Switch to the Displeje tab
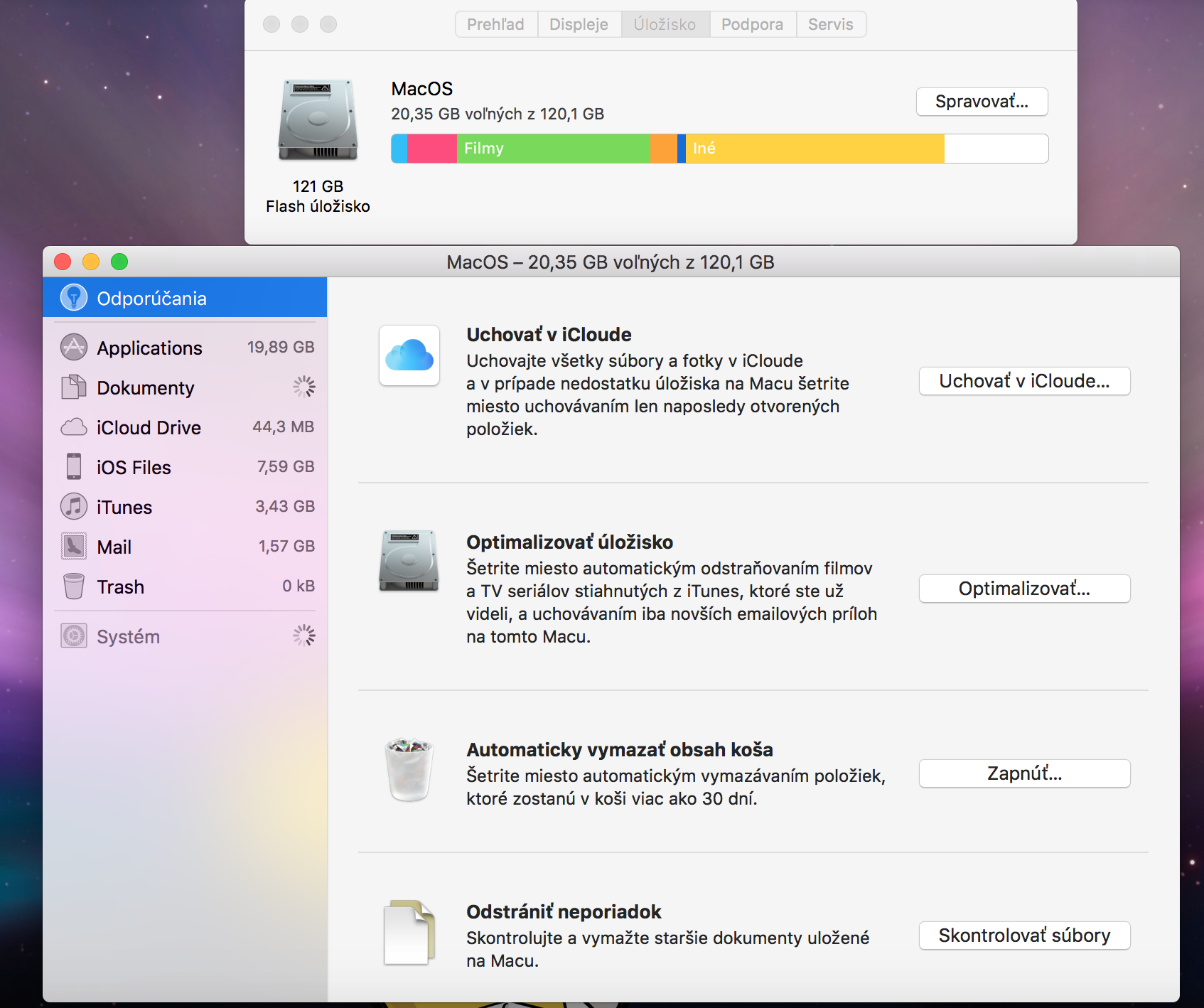 coord(579,24)
